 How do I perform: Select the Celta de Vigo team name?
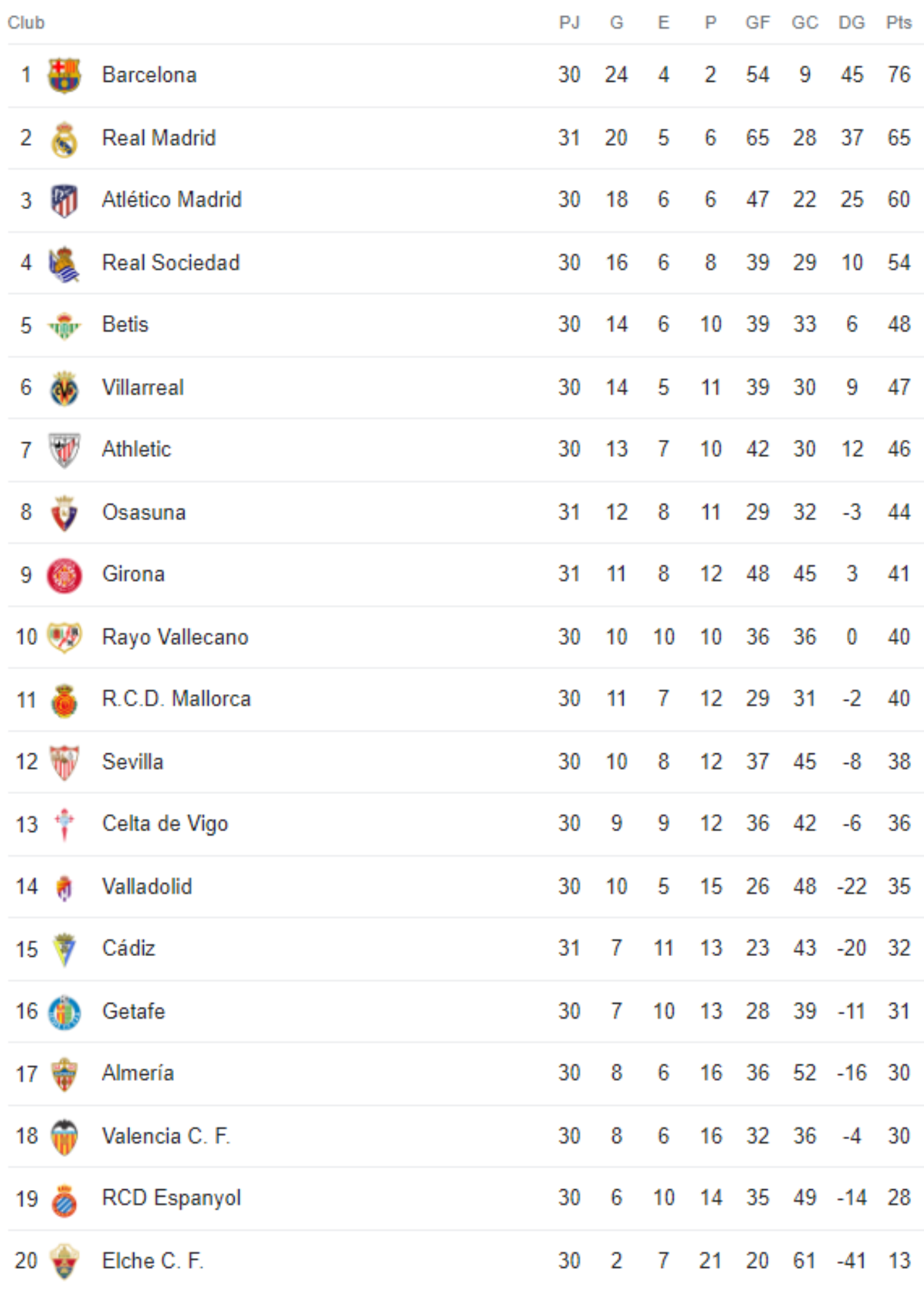point(165,823)
